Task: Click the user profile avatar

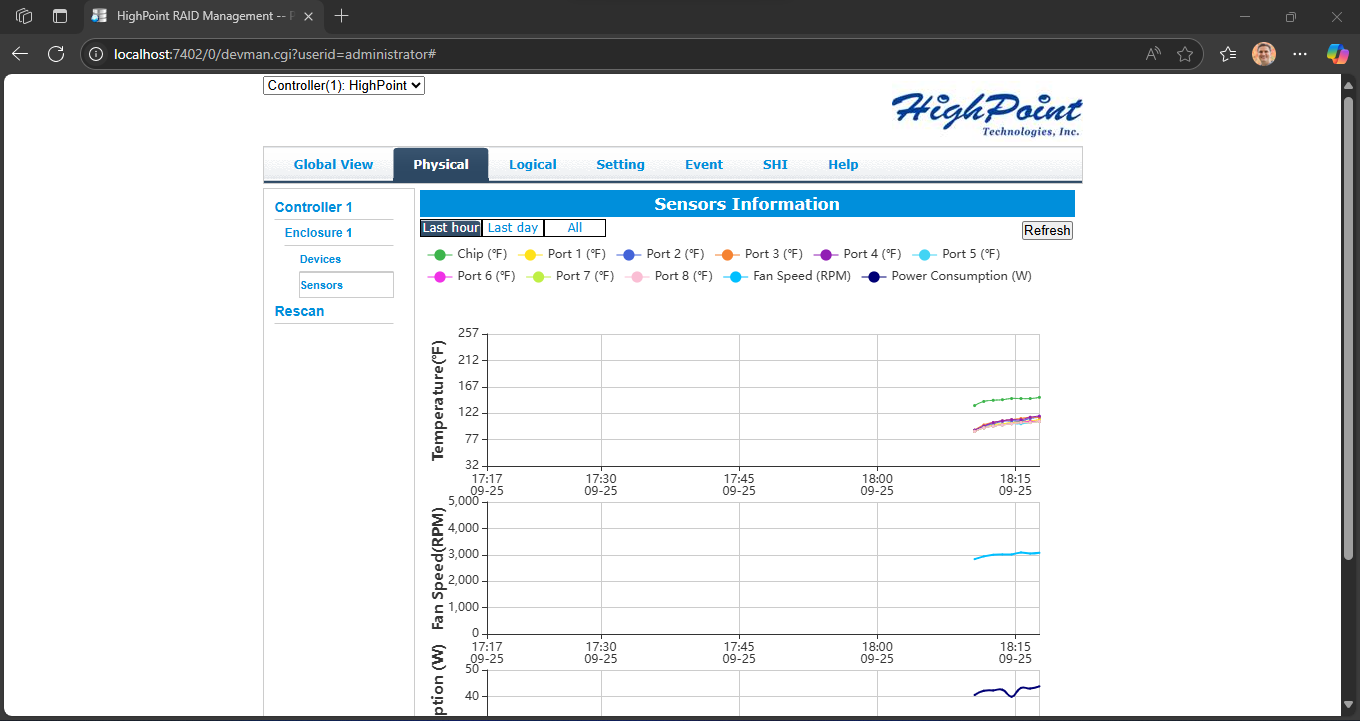Action: (1263, 53)
